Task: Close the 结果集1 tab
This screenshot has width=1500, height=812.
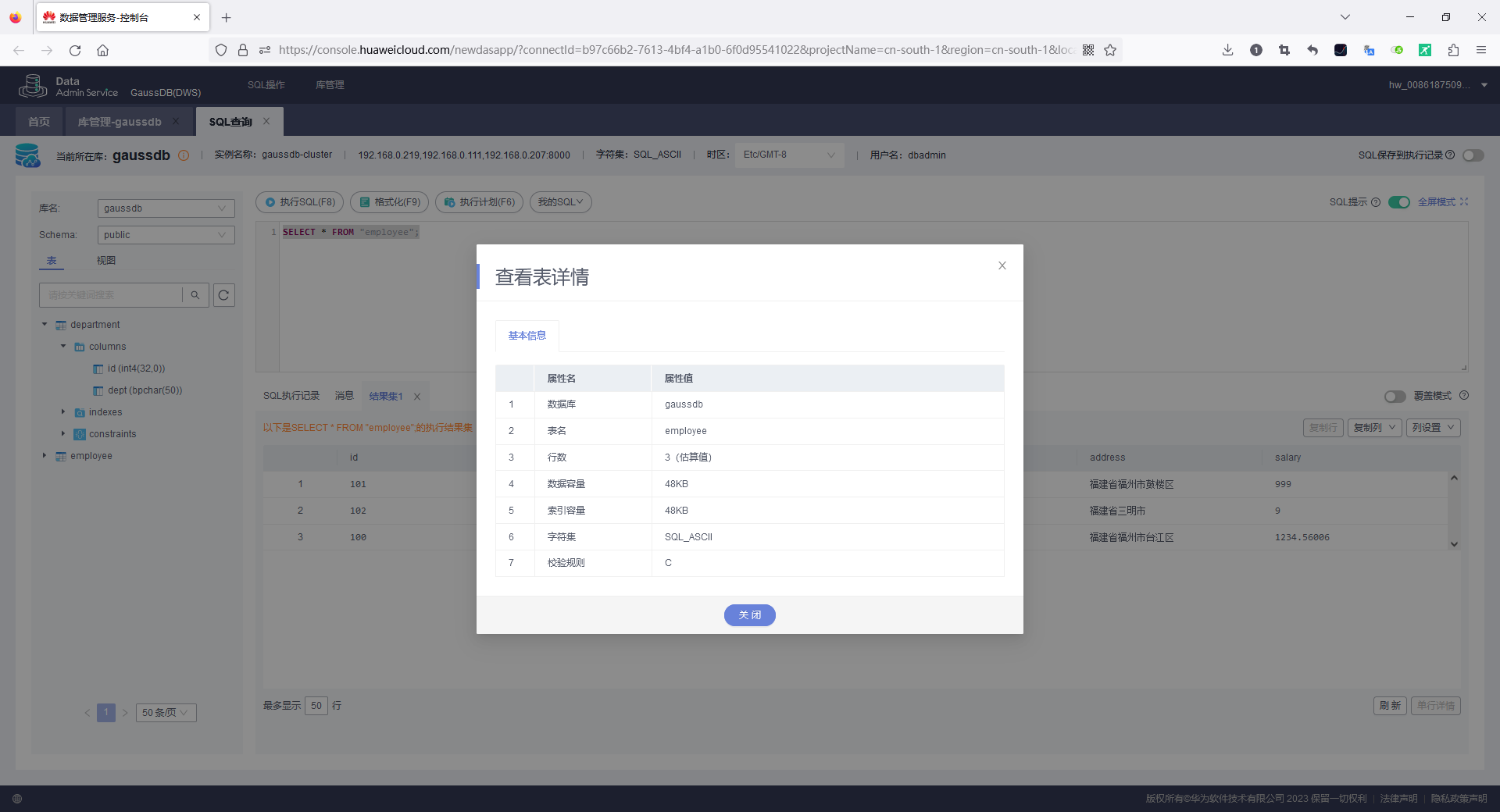Action: click(x=417, y=397)
